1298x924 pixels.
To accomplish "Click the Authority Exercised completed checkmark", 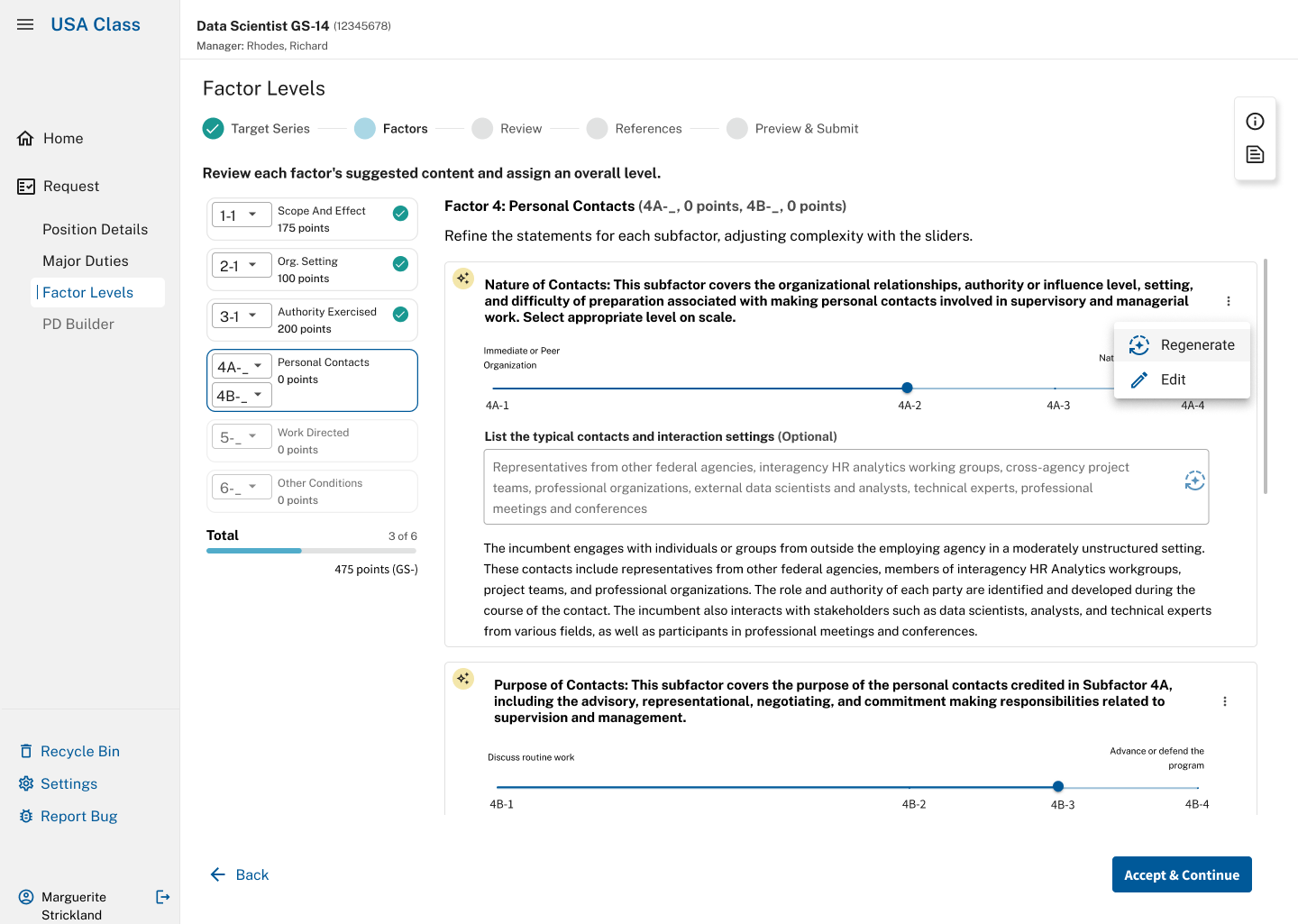I will 400,315.
